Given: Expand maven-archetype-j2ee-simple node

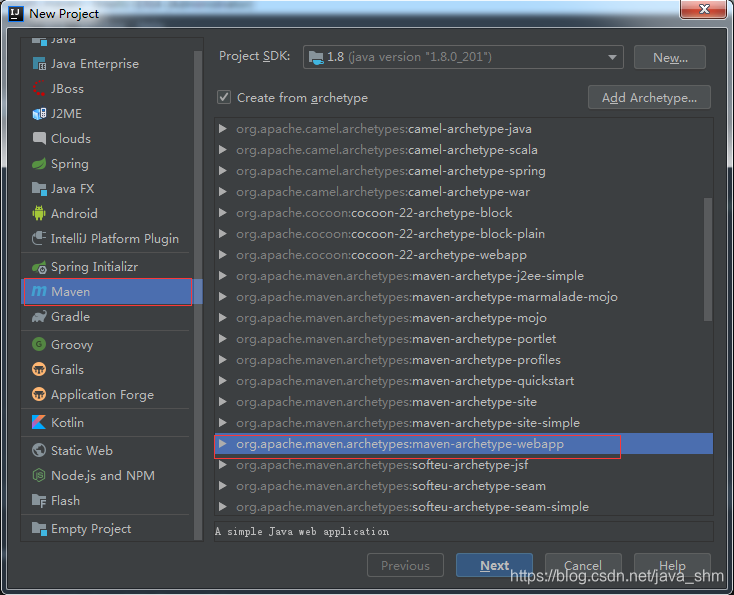Looking at the screenshot, I should [223, 276].
